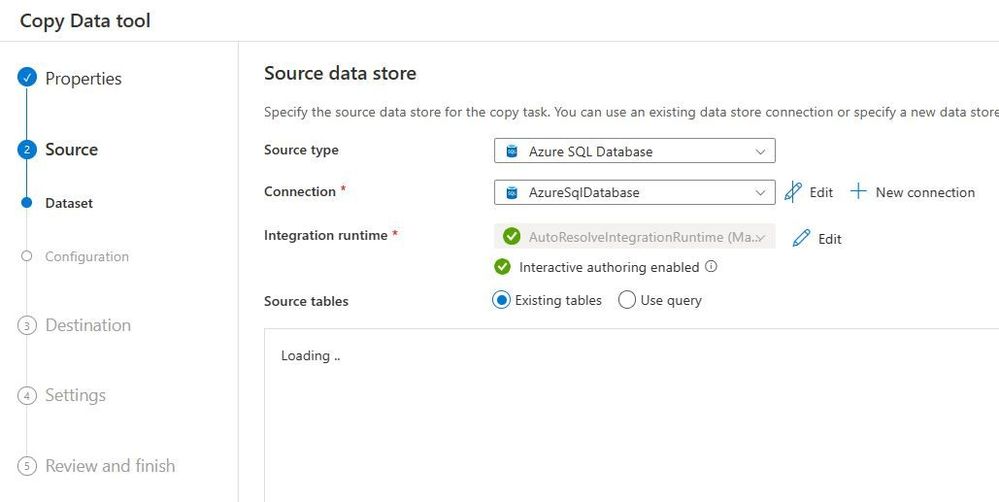Click Edit link next to Connection
Screen dimensions: 999x502
[821, 192]
